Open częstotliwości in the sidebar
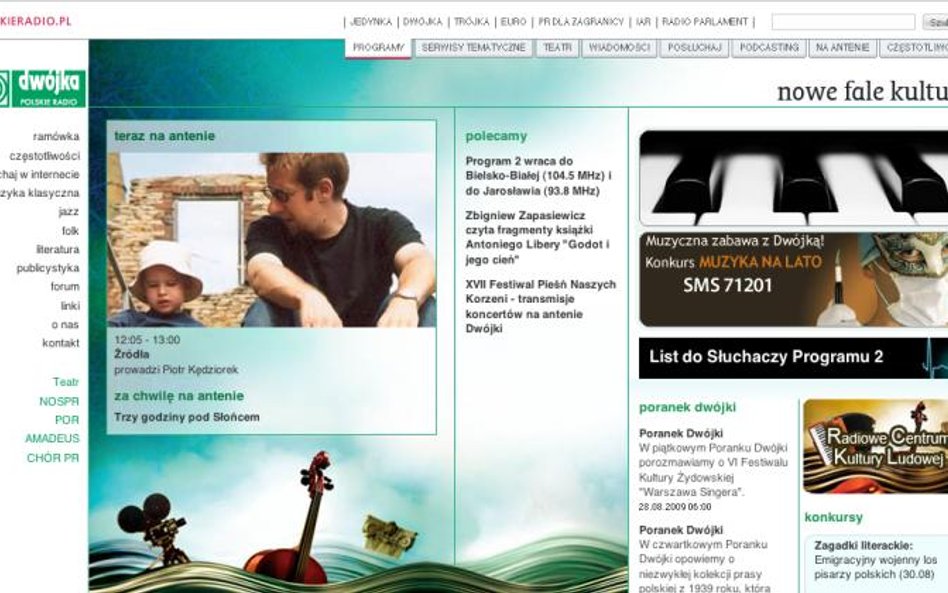This screenshot has width=948, height=593. [45, 156]
